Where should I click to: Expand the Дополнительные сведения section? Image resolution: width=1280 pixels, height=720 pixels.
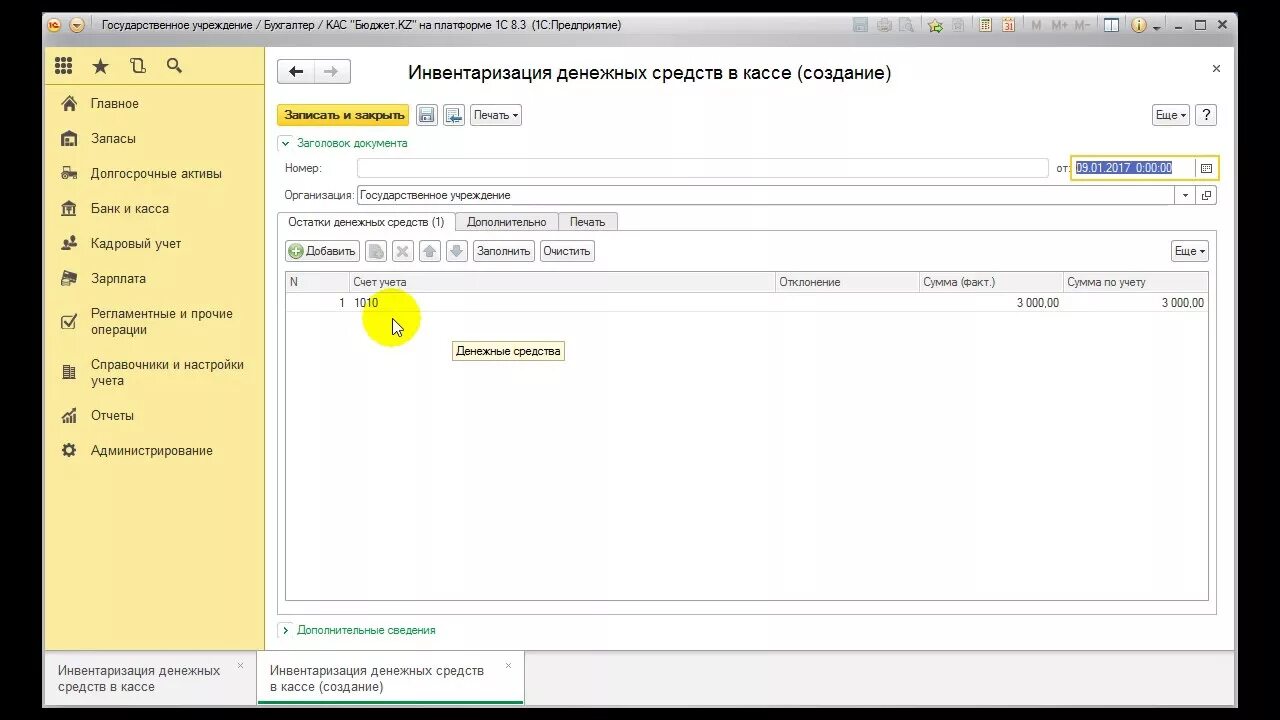click(x=286, y=630)
